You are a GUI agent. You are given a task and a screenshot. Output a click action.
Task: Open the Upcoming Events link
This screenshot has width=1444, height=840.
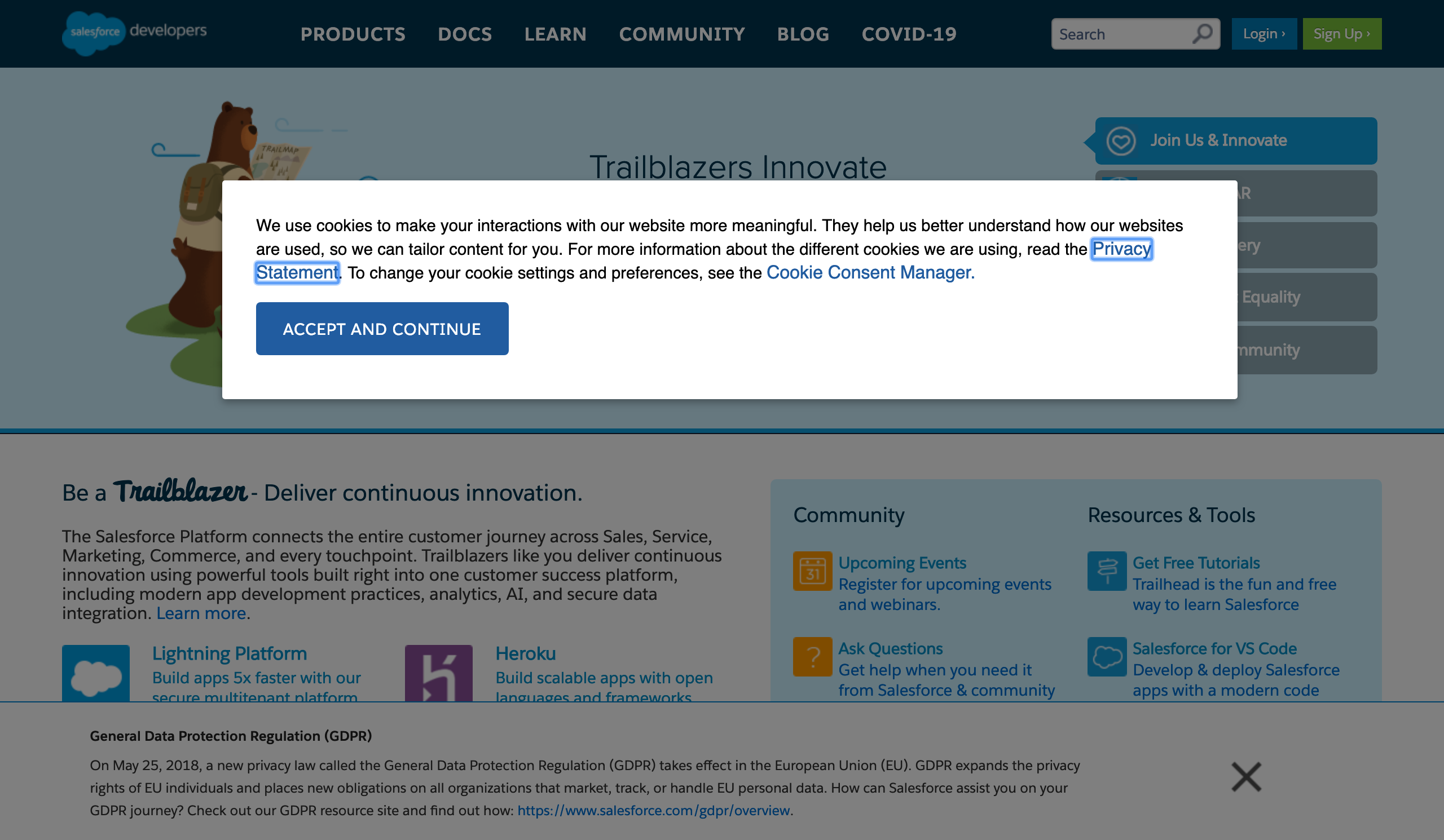point(902,563)
